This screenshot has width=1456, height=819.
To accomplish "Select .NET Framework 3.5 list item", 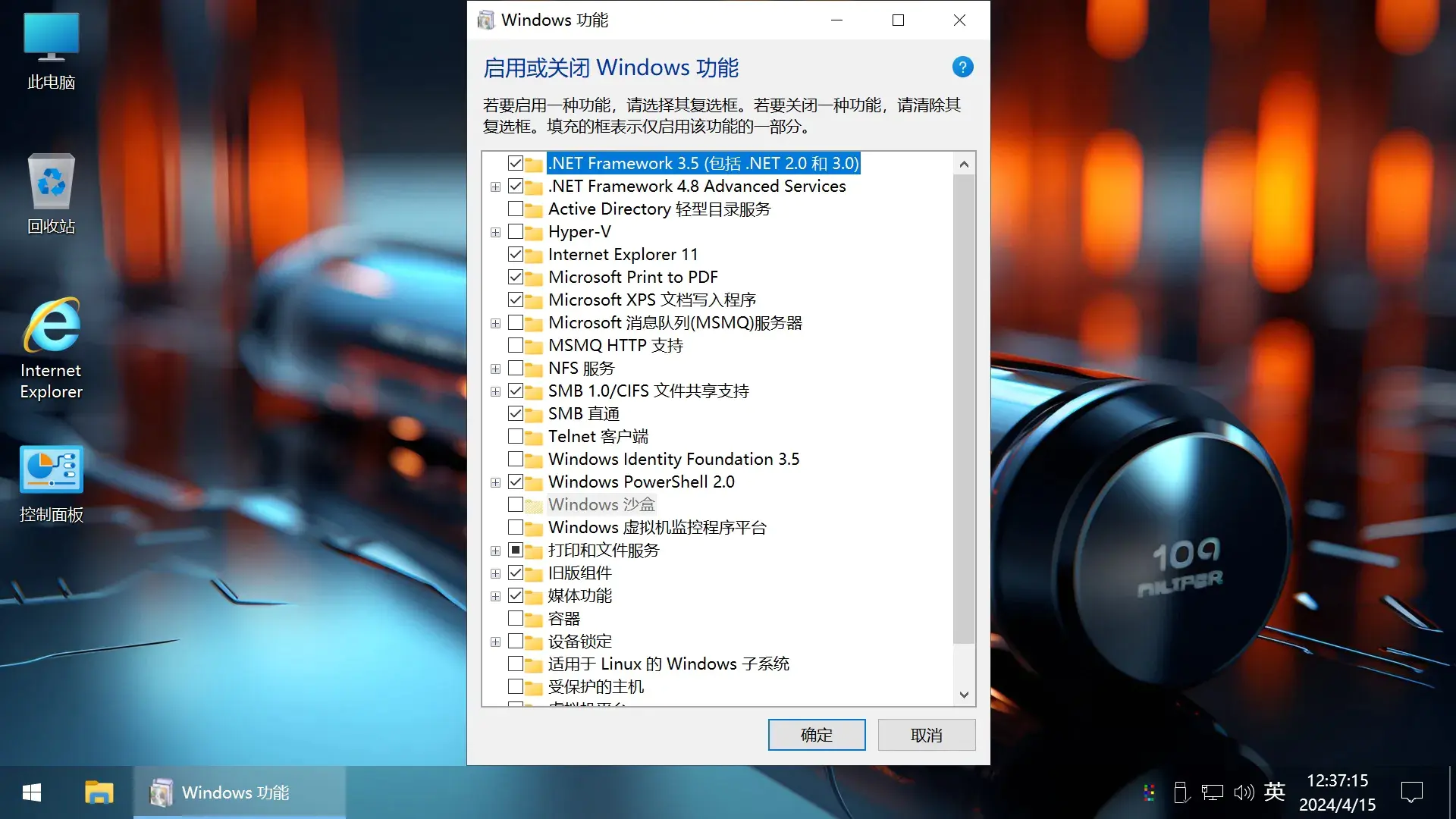I will point(704,163).
